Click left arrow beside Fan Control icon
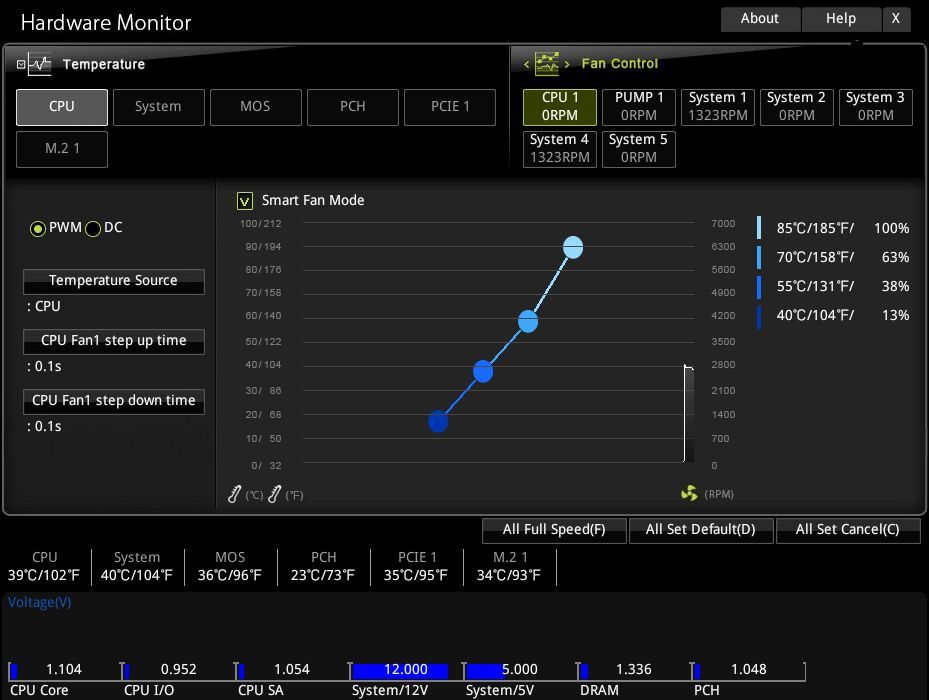Viewport: 929px width, 700px height. point(527,64)
